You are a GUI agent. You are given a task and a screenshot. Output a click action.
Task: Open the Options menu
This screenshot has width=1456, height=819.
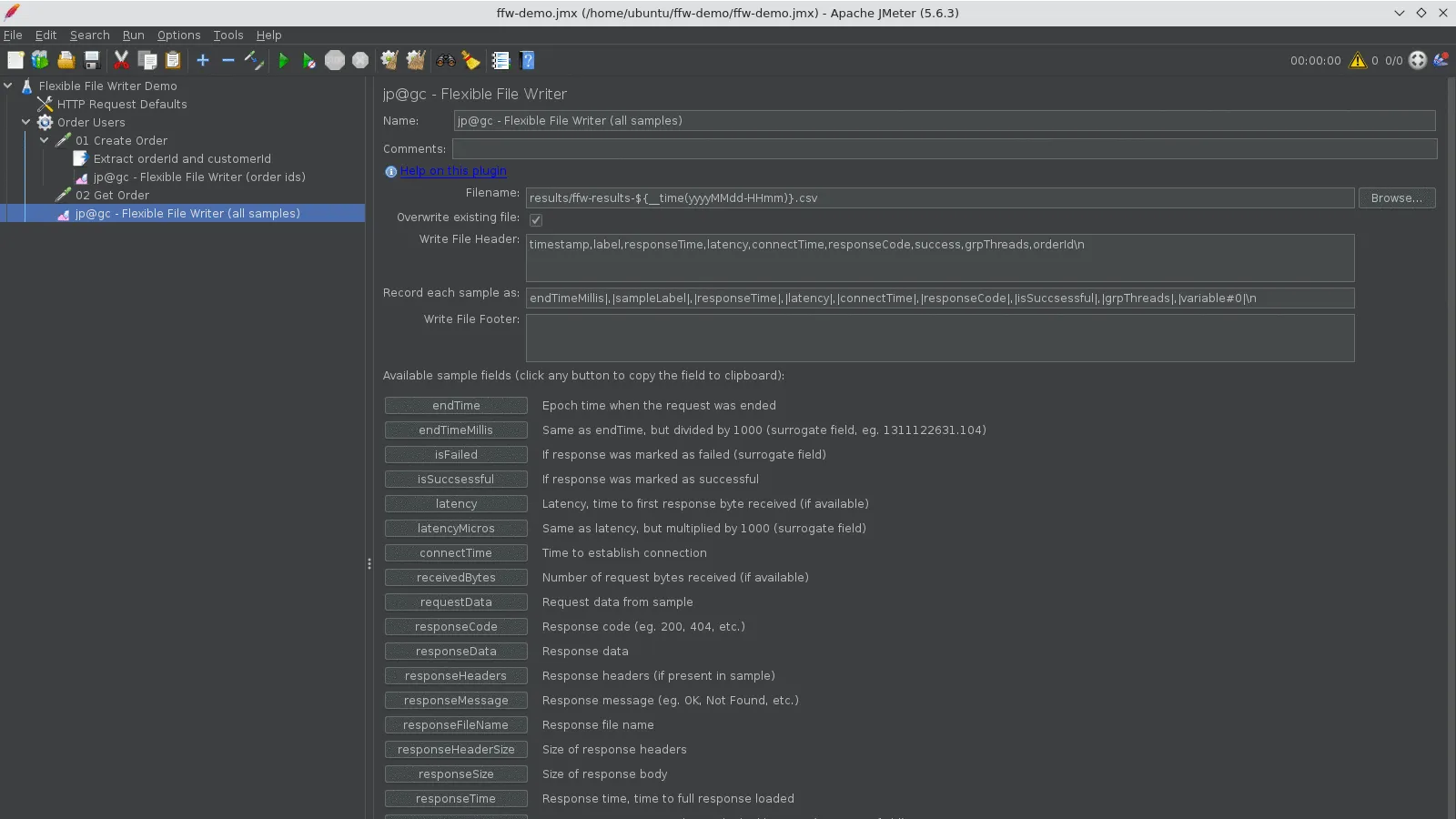pyautogui.click(x=178, y=35)
